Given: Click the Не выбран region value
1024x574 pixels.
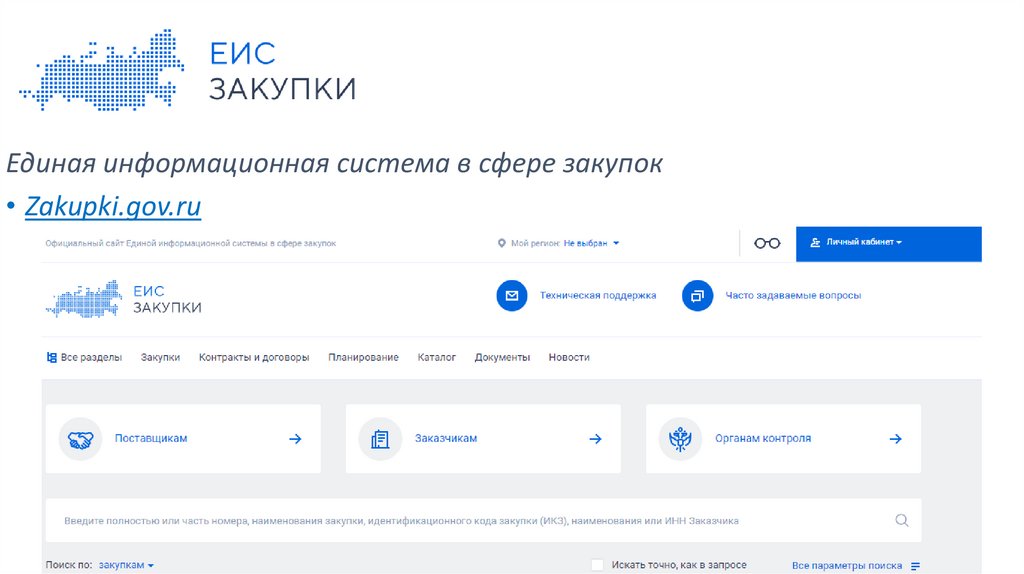Looking at the screenshot, I should coord(586,243).
